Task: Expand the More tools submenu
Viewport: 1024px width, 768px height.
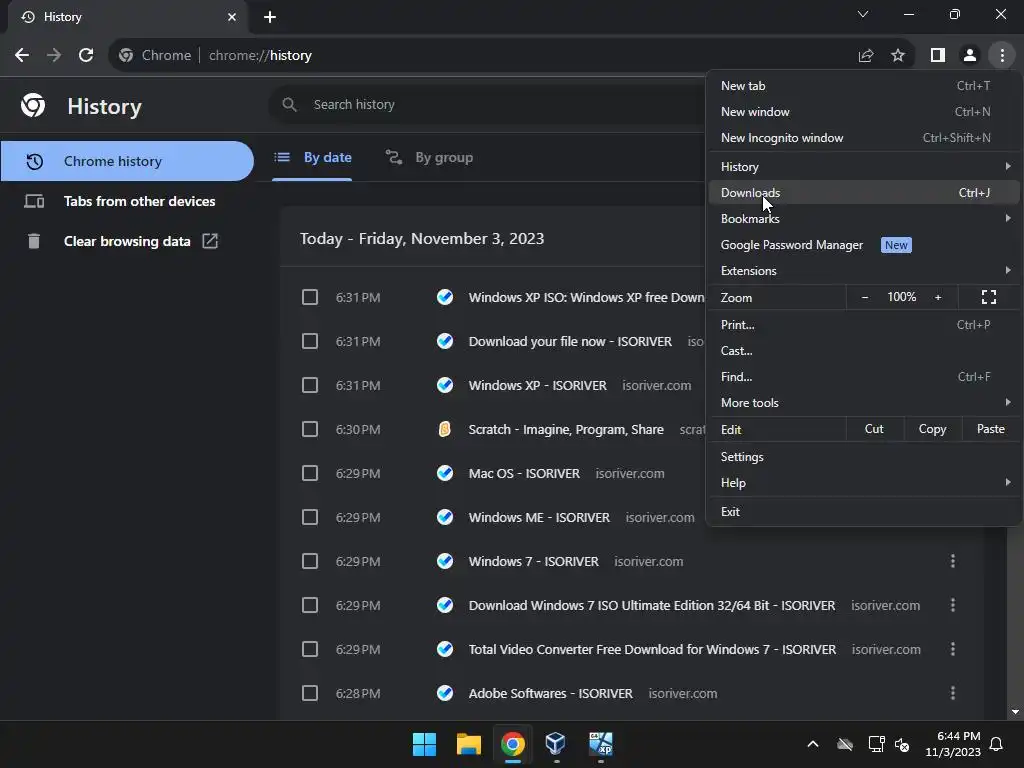Action: 863,403
